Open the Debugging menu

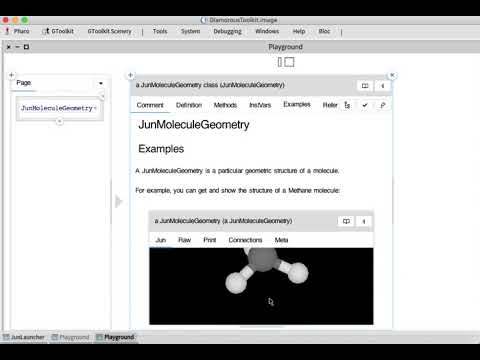click(227, 31)
